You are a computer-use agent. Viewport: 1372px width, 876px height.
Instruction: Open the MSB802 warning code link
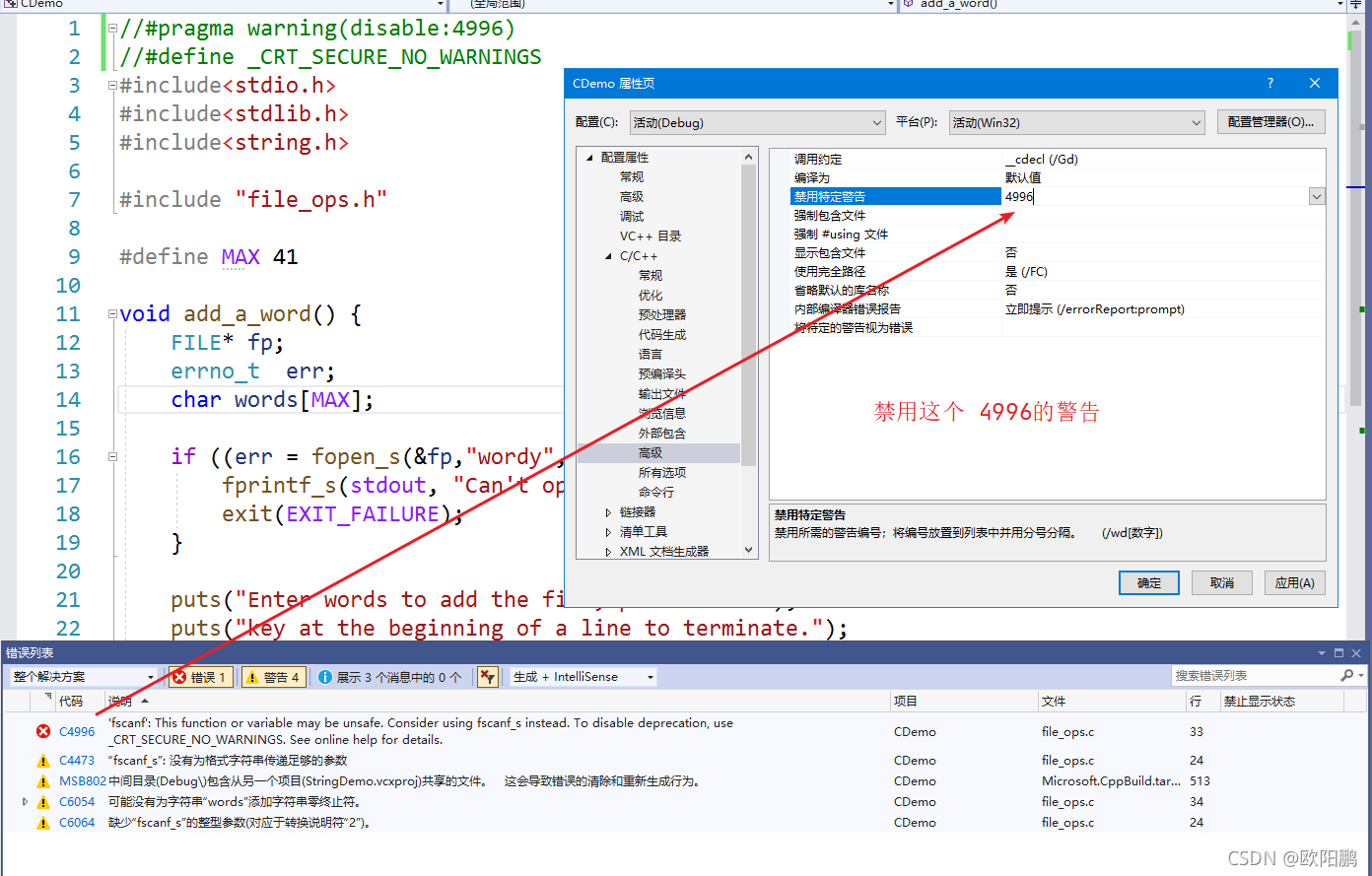pyautogui.click(x=83, y=781)
